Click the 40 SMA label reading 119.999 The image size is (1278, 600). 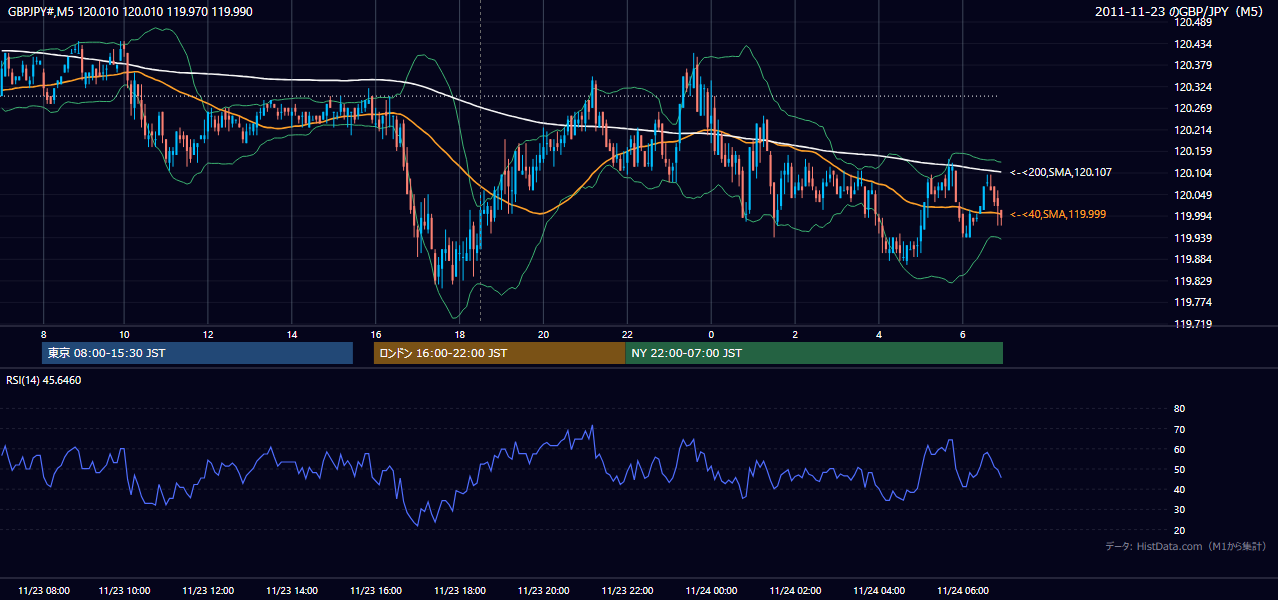pos(1058,214)
